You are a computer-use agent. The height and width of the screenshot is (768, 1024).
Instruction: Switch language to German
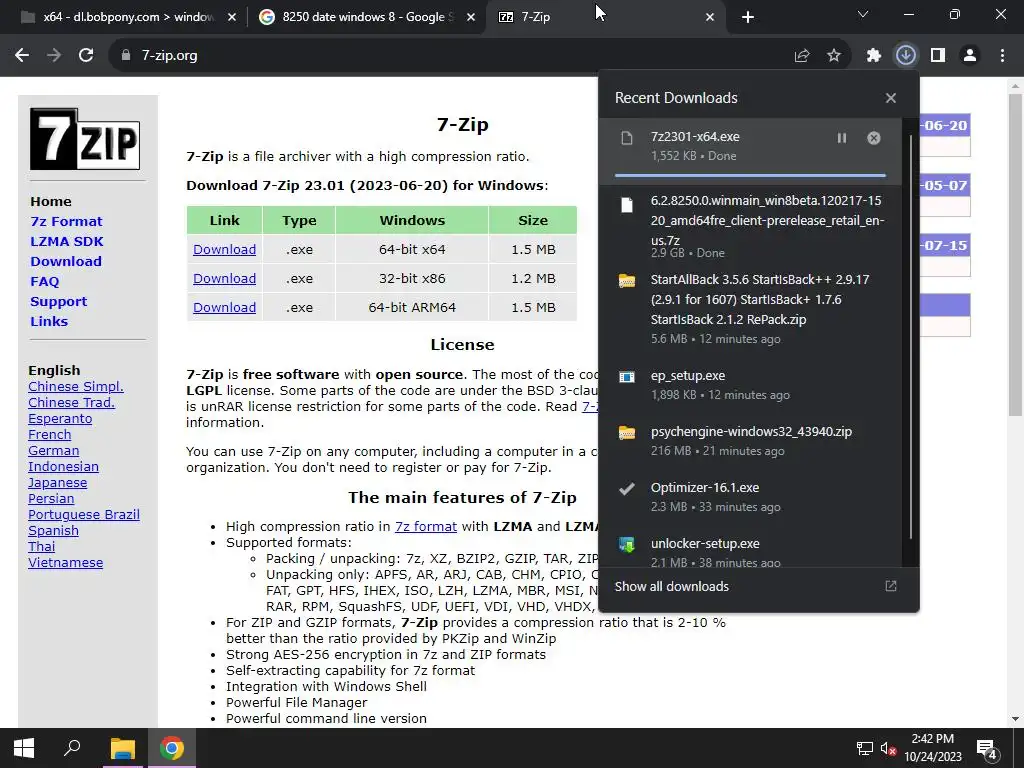[x=54, y=451]
